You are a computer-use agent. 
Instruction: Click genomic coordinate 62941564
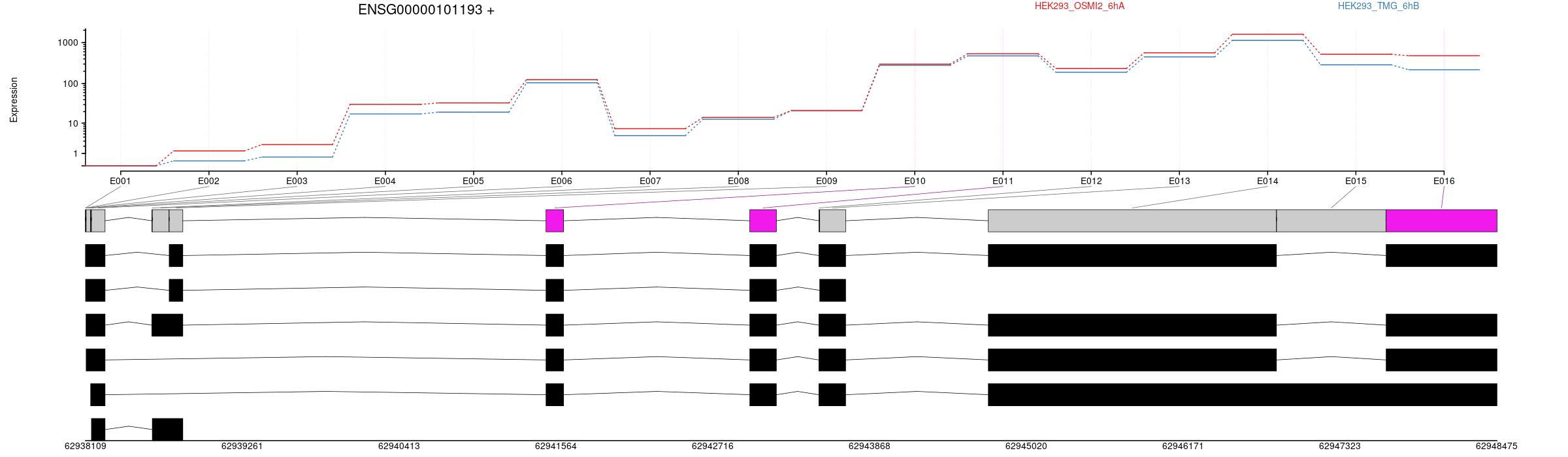pos(556,447)
